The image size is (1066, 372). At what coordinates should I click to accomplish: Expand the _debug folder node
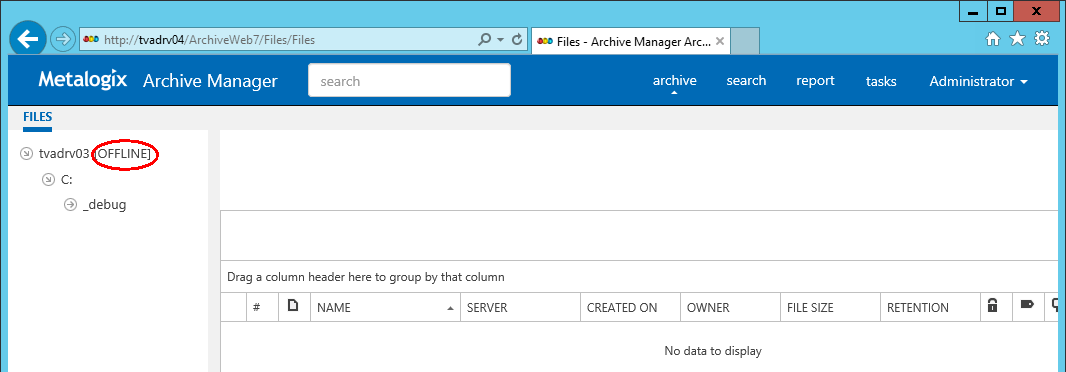[x=70, y=205]
